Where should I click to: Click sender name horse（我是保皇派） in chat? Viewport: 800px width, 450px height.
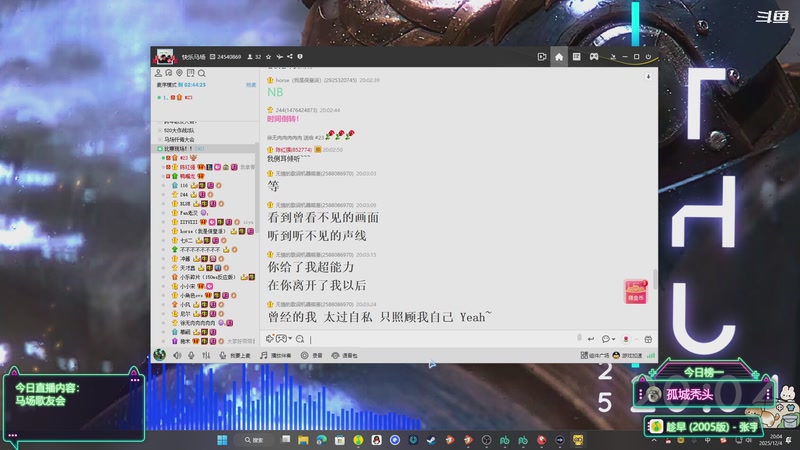pos(298,80)
